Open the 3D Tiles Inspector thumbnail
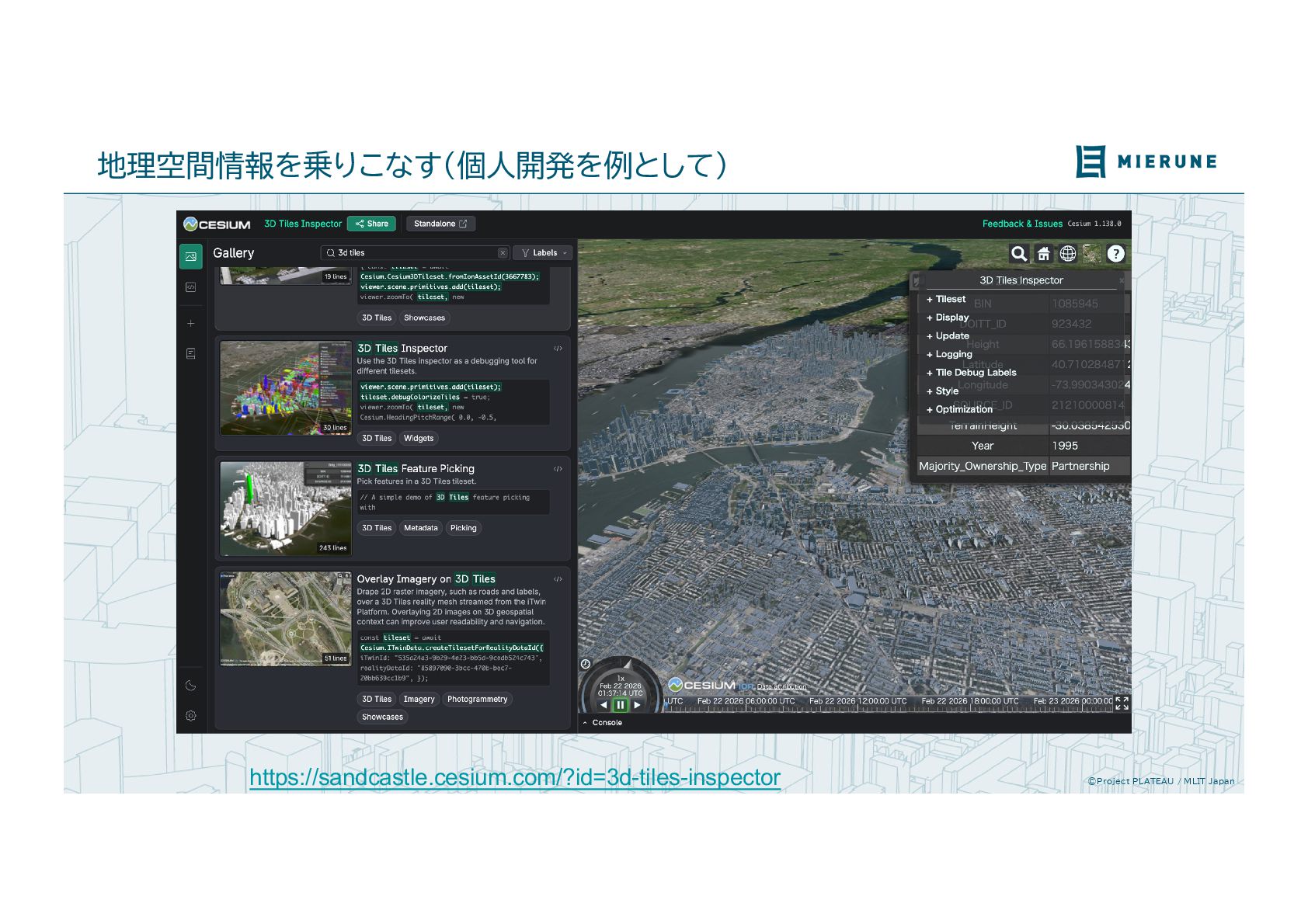Image resolution: width=1308 pixels, height=924 pixels. tap(286, 388)
